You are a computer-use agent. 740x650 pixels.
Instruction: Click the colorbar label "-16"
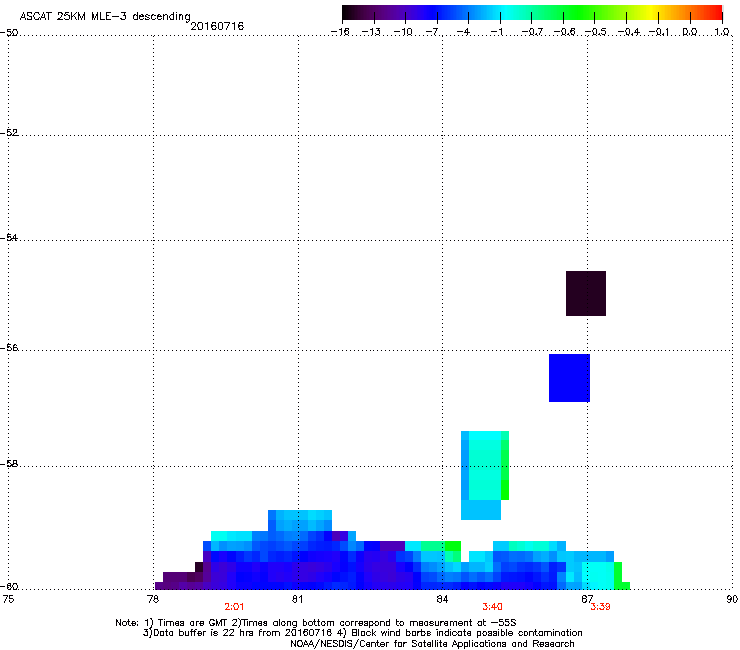pos(340,32)
